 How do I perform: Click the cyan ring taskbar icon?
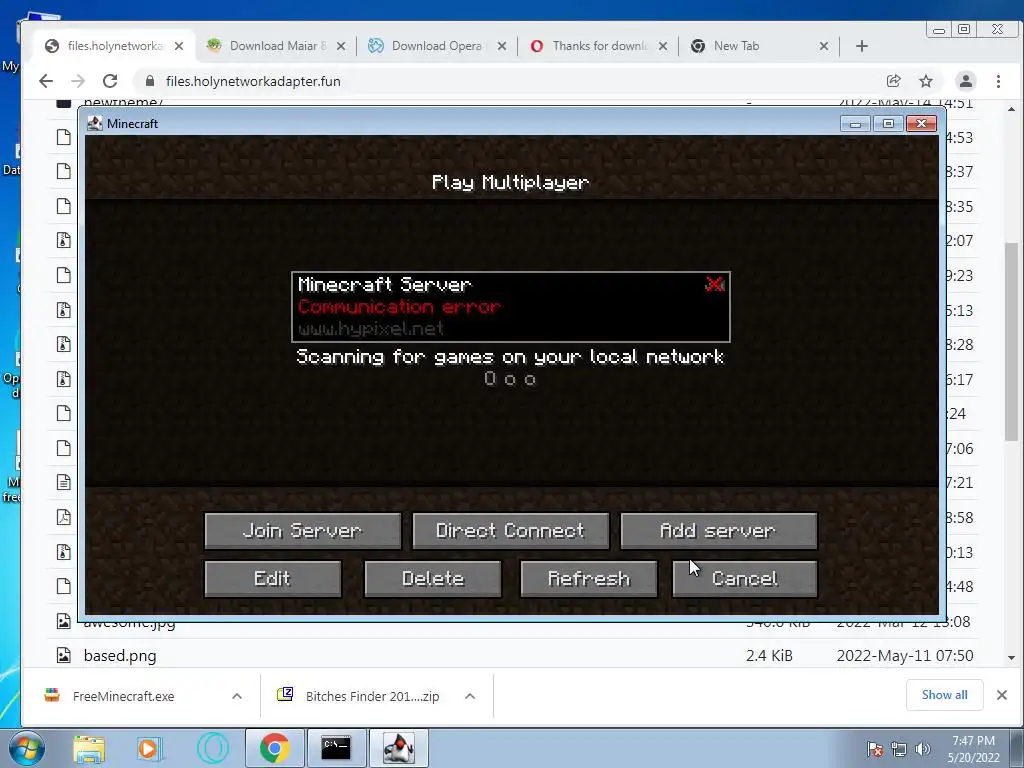213,748
